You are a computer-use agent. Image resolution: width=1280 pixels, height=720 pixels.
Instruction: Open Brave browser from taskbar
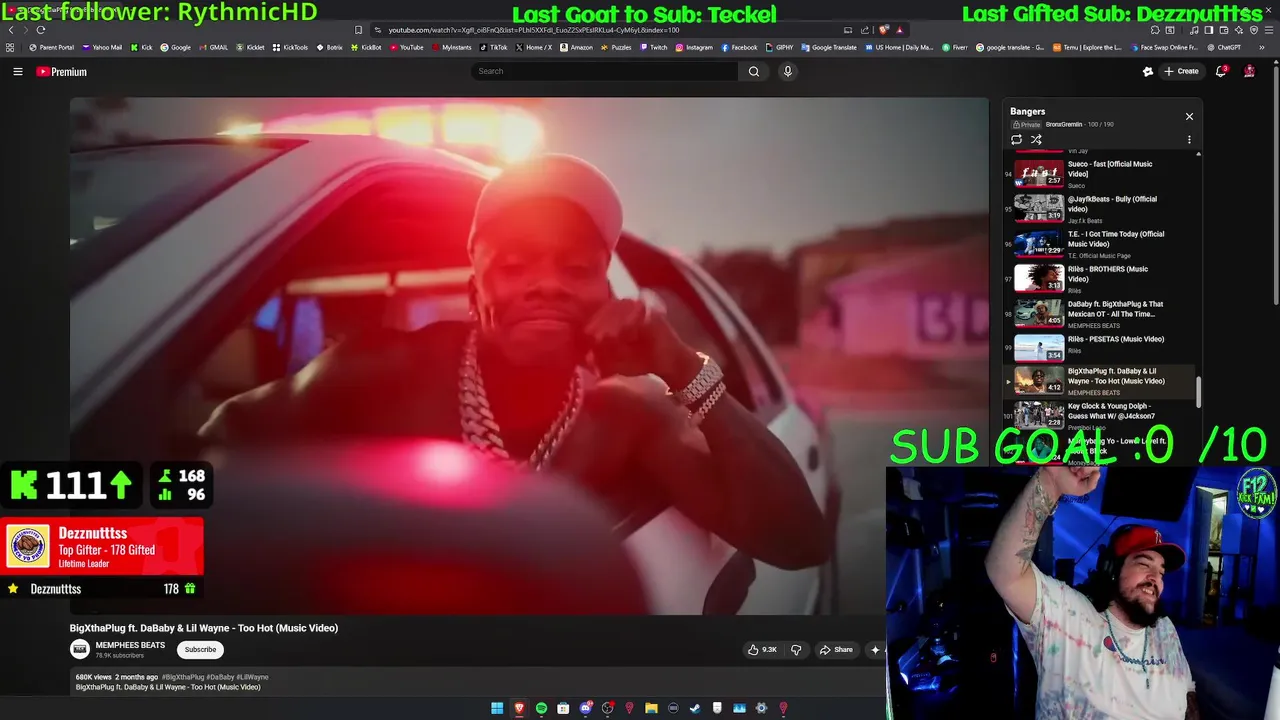pos(519,709)
